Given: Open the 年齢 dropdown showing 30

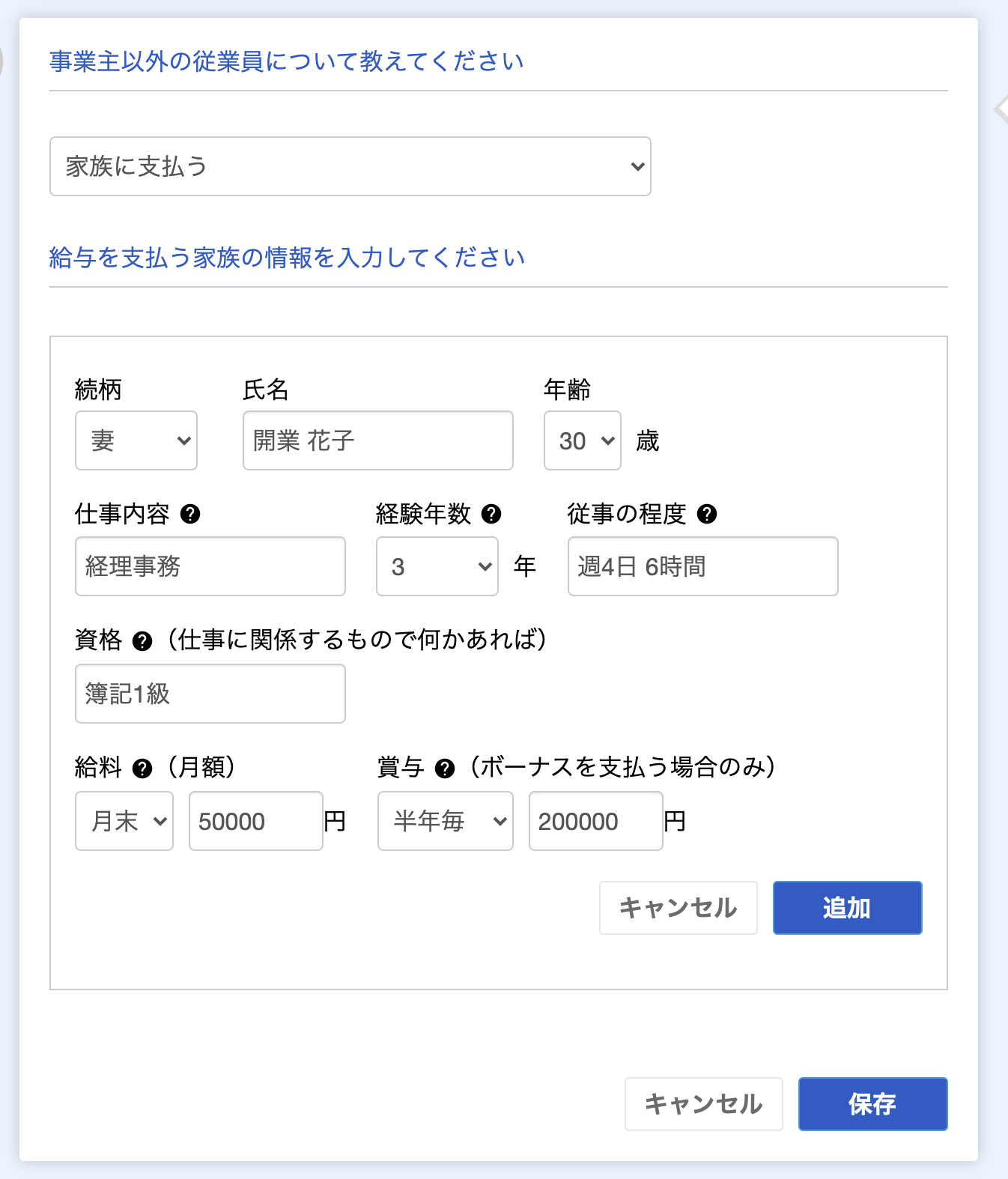Looking at the screenshot, I should tap(583, 440).
